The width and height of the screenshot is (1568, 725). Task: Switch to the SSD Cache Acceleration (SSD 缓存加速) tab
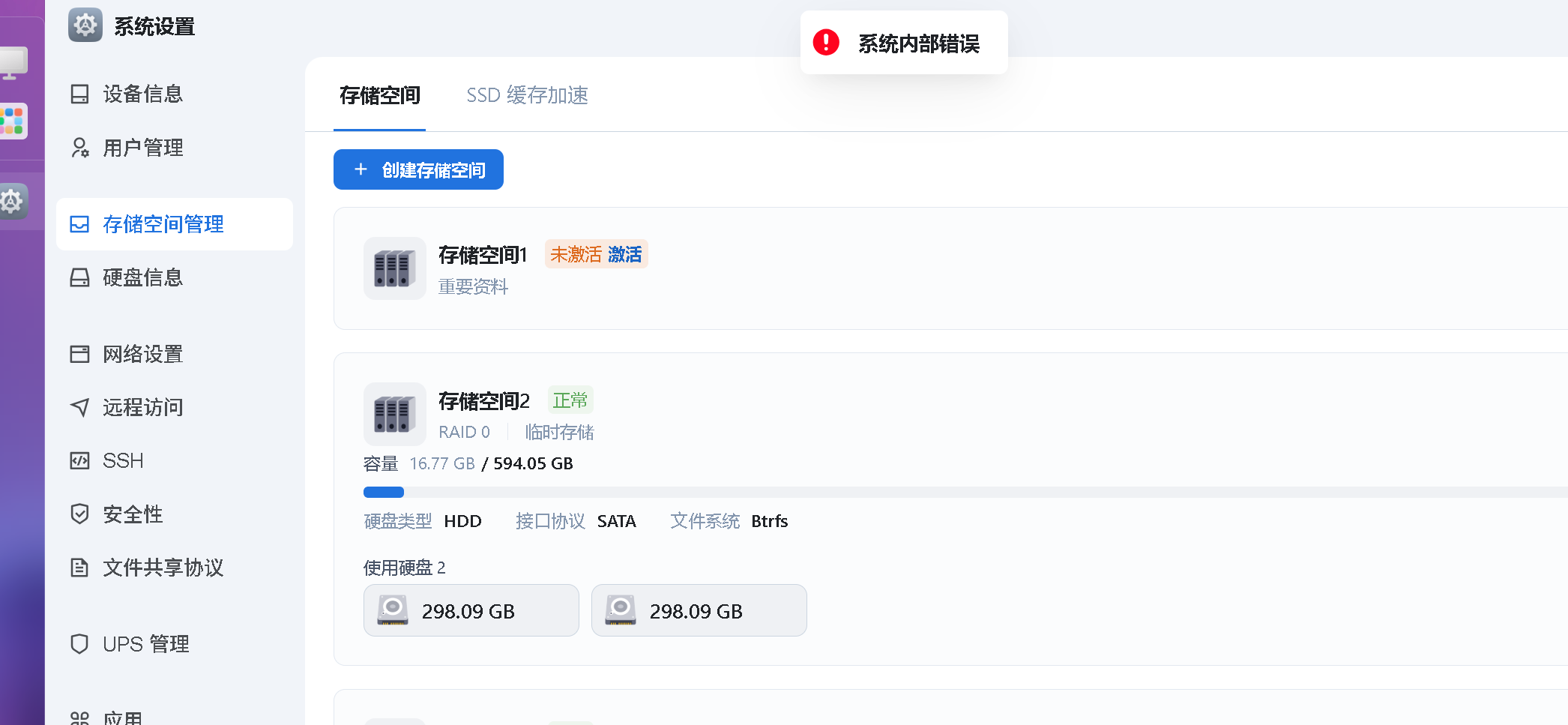click(x=528, y=95)
